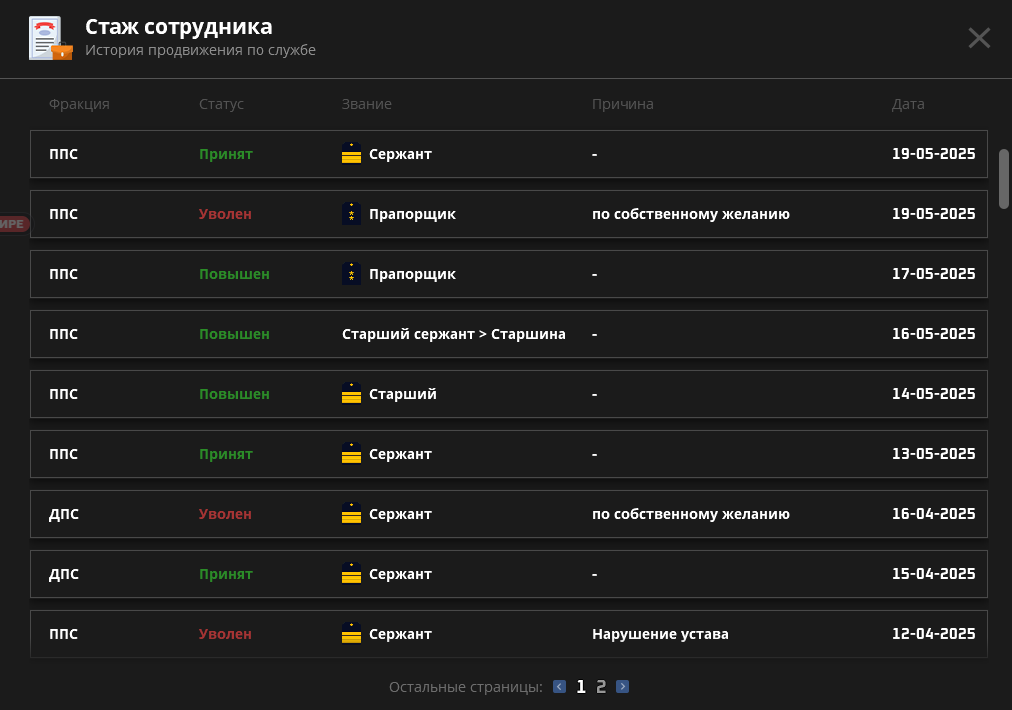
Task: Click the Нарушение устава reason text
Action: click(660, 634)
